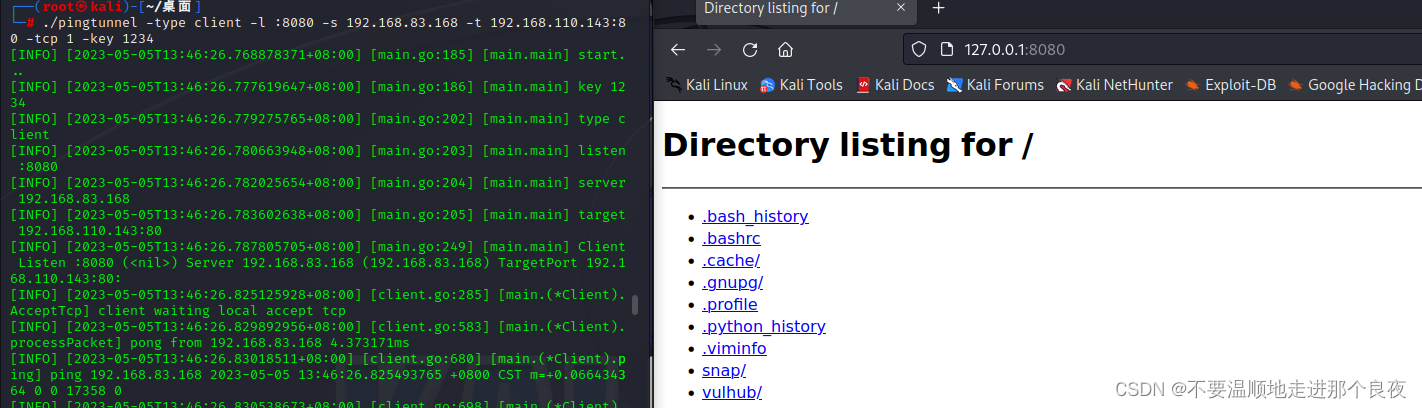Go back with the browser back arrow
This screenshot has height=408, width=1422.
pos(677,50)
